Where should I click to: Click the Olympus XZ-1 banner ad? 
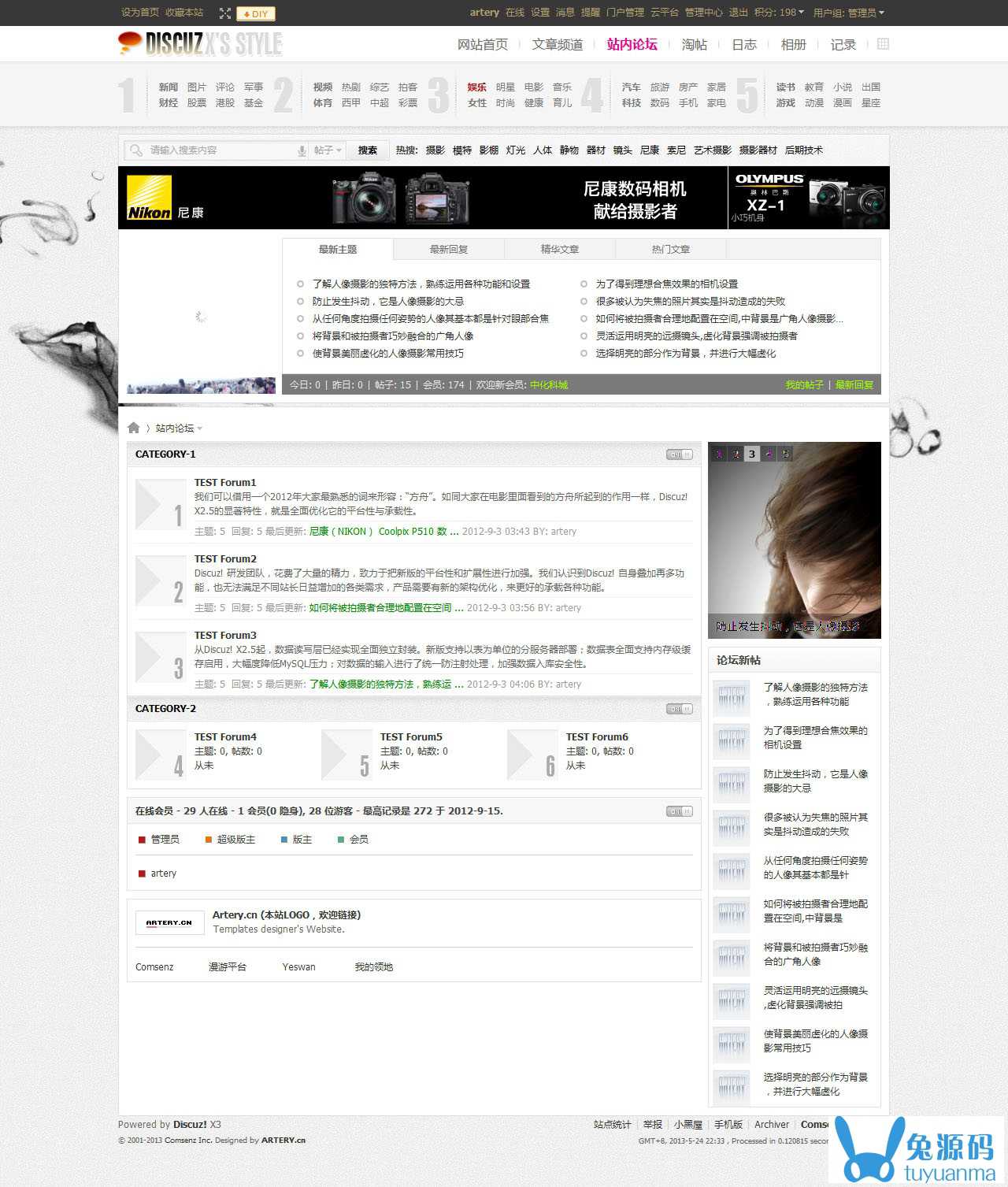809,198
